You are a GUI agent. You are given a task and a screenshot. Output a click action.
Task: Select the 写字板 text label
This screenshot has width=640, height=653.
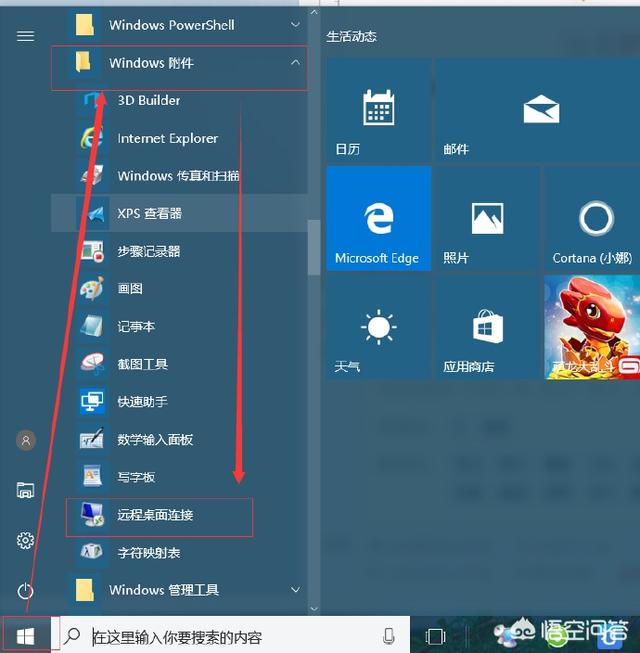pos(136,477)
